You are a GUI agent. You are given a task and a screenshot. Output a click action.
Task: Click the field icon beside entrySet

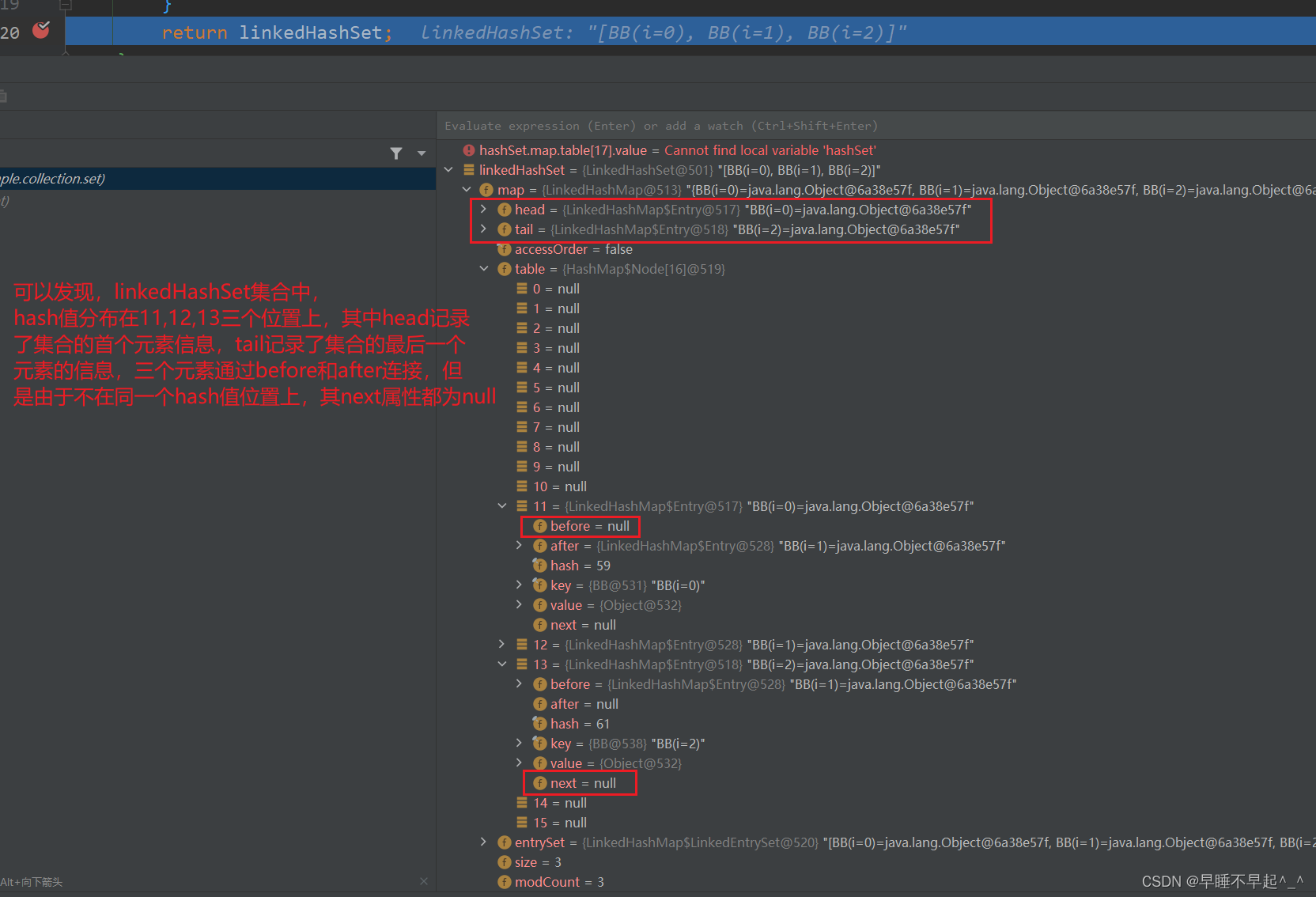click(x=505, y=842)
